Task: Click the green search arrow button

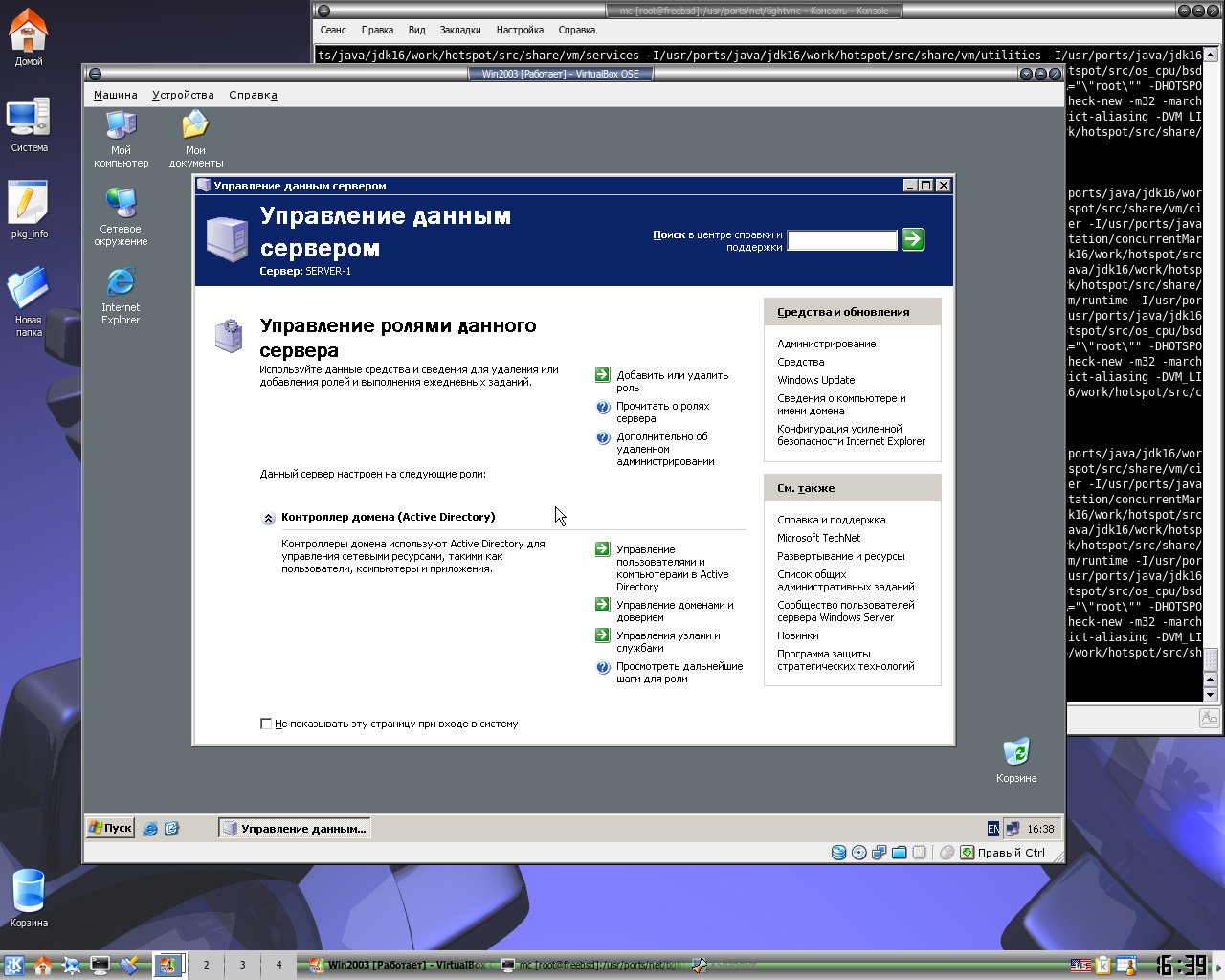Action: [x=913, y=239]
